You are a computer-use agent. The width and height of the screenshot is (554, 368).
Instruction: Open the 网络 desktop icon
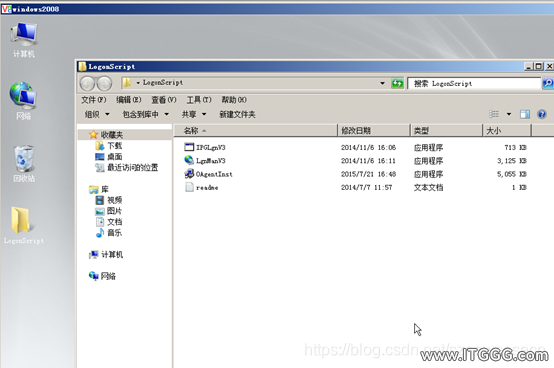click(x=23, y=100)
